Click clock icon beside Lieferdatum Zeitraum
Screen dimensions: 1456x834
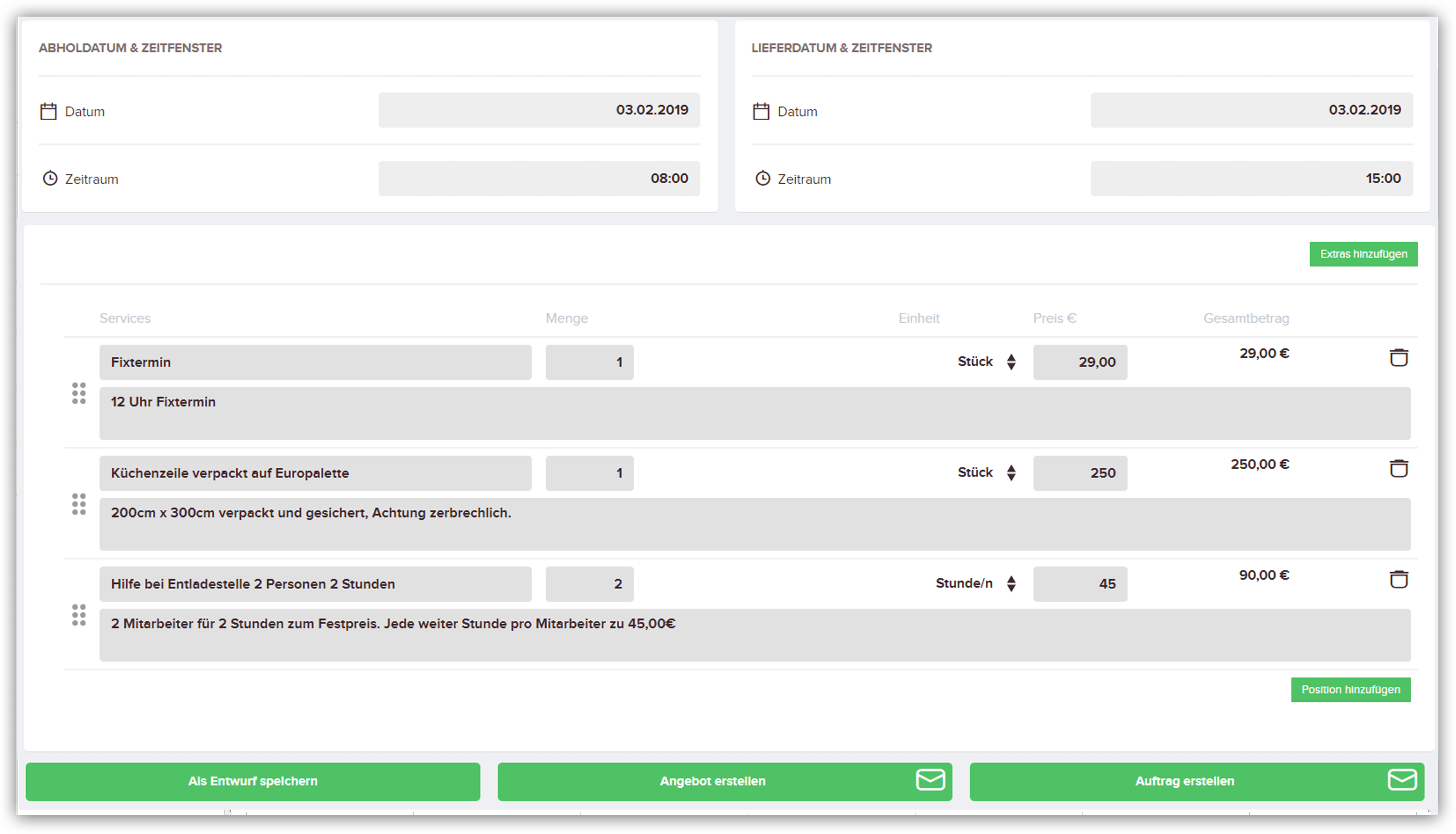762,179
